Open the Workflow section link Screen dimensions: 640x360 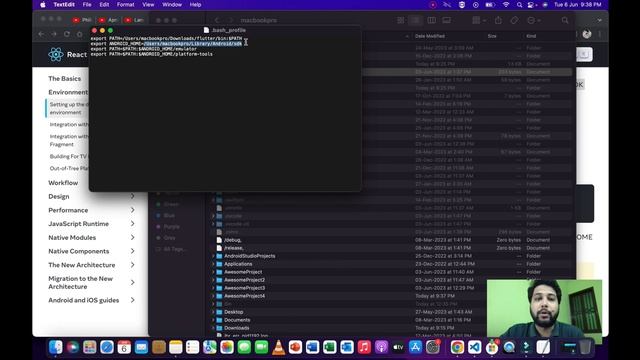[x=63, y=183]
